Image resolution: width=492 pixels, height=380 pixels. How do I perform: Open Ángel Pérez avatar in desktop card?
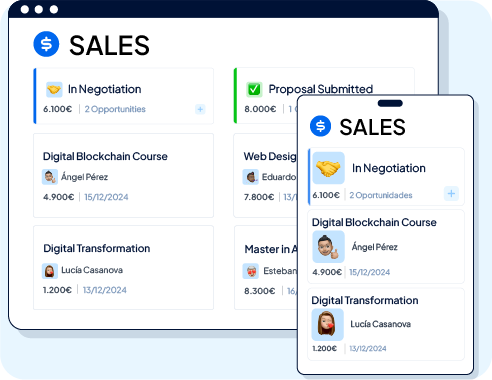tap(50, 177)
